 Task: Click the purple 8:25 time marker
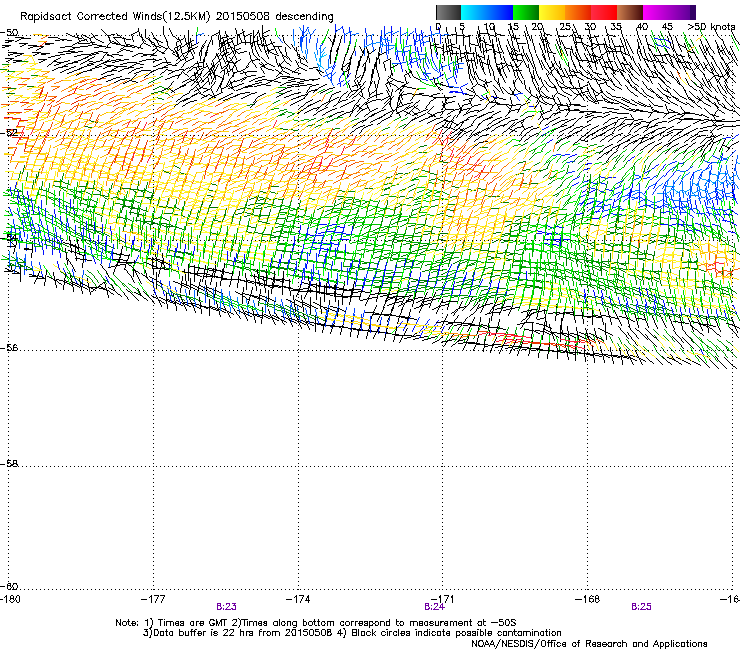click(641, 607)
